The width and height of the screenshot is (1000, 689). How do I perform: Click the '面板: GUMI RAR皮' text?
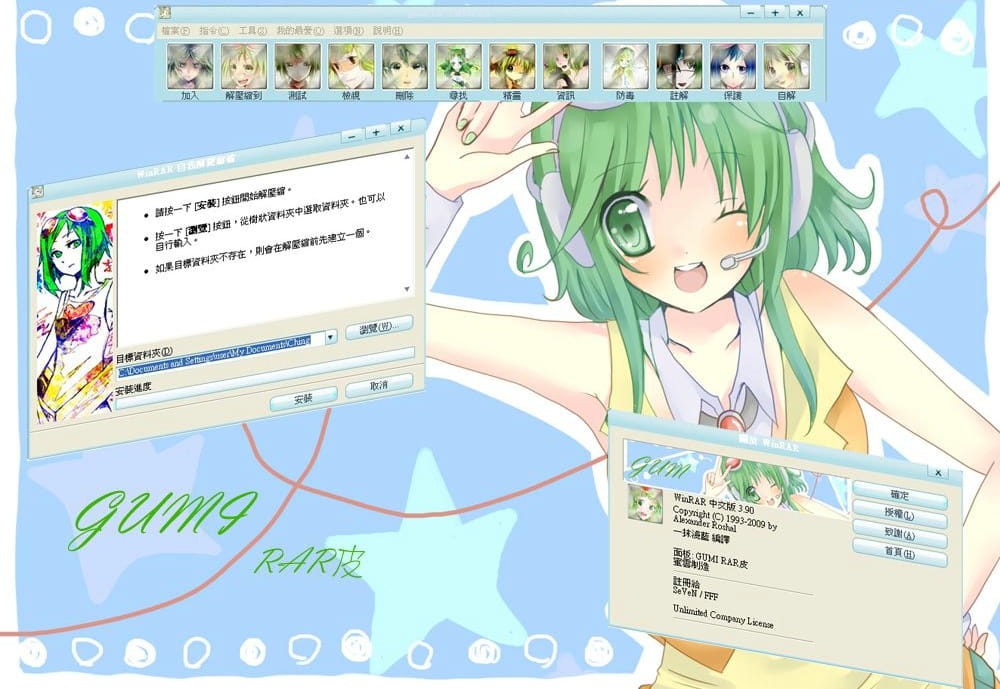[x=710, y=558]
